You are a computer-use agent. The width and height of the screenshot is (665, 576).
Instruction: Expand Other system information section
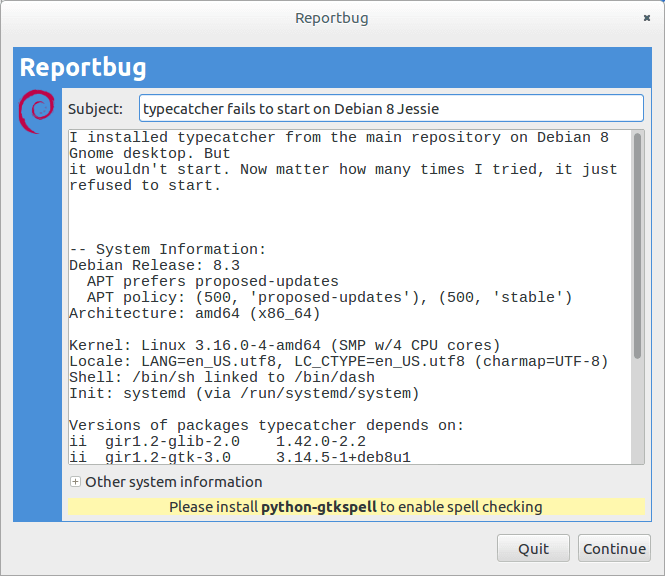tap(75, 482)
